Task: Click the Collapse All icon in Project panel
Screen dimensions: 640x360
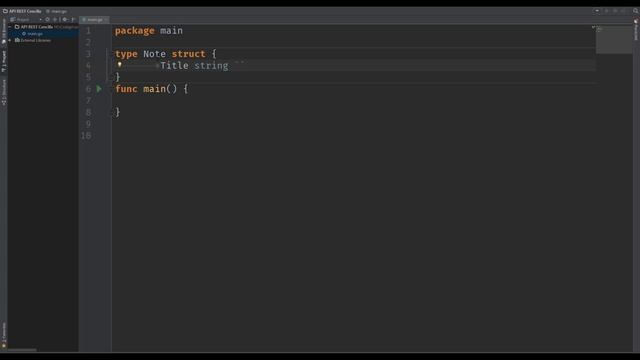Action: coord(55,20)
